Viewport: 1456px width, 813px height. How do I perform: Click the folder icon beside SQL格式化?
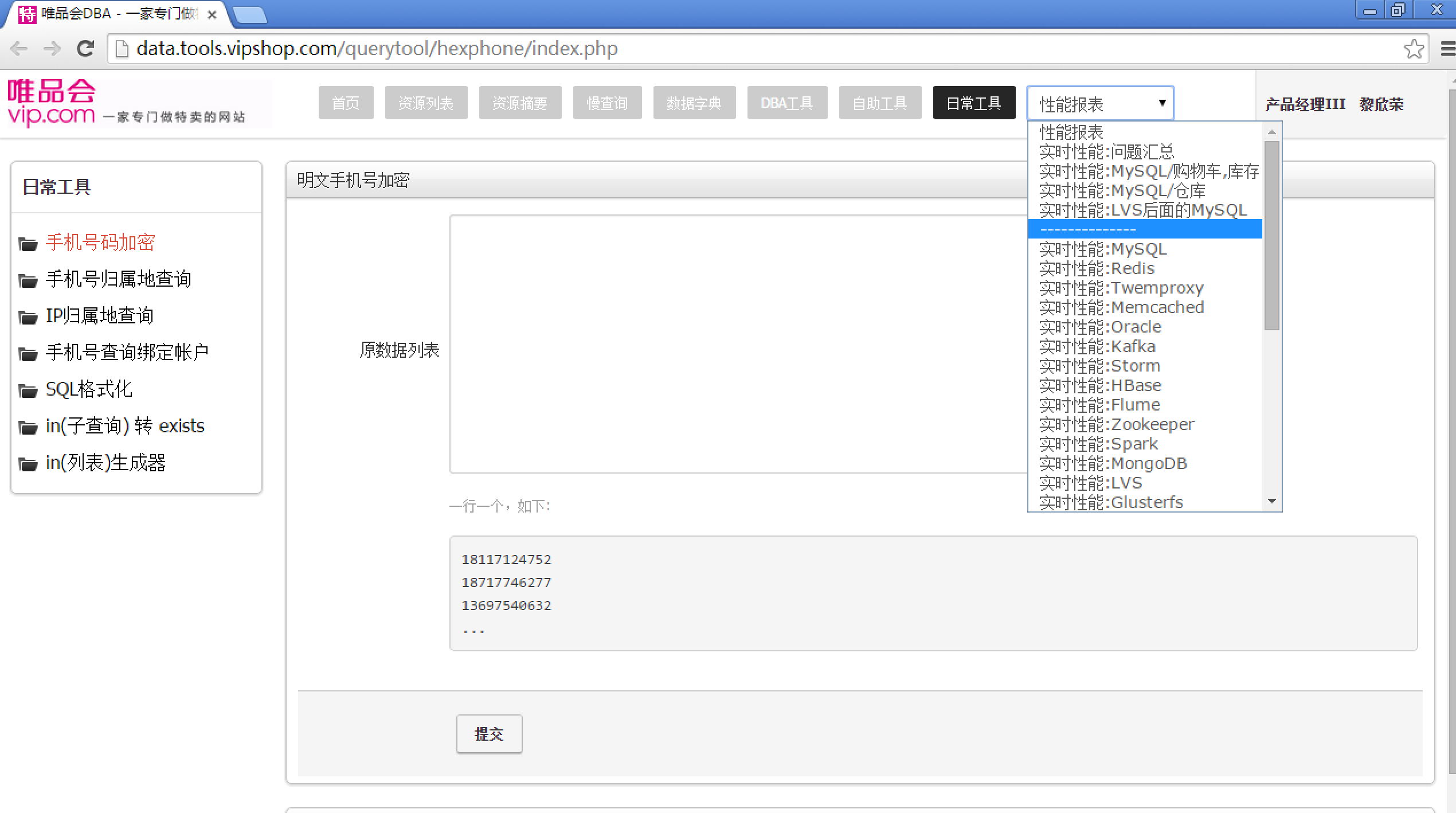point(28,390)
